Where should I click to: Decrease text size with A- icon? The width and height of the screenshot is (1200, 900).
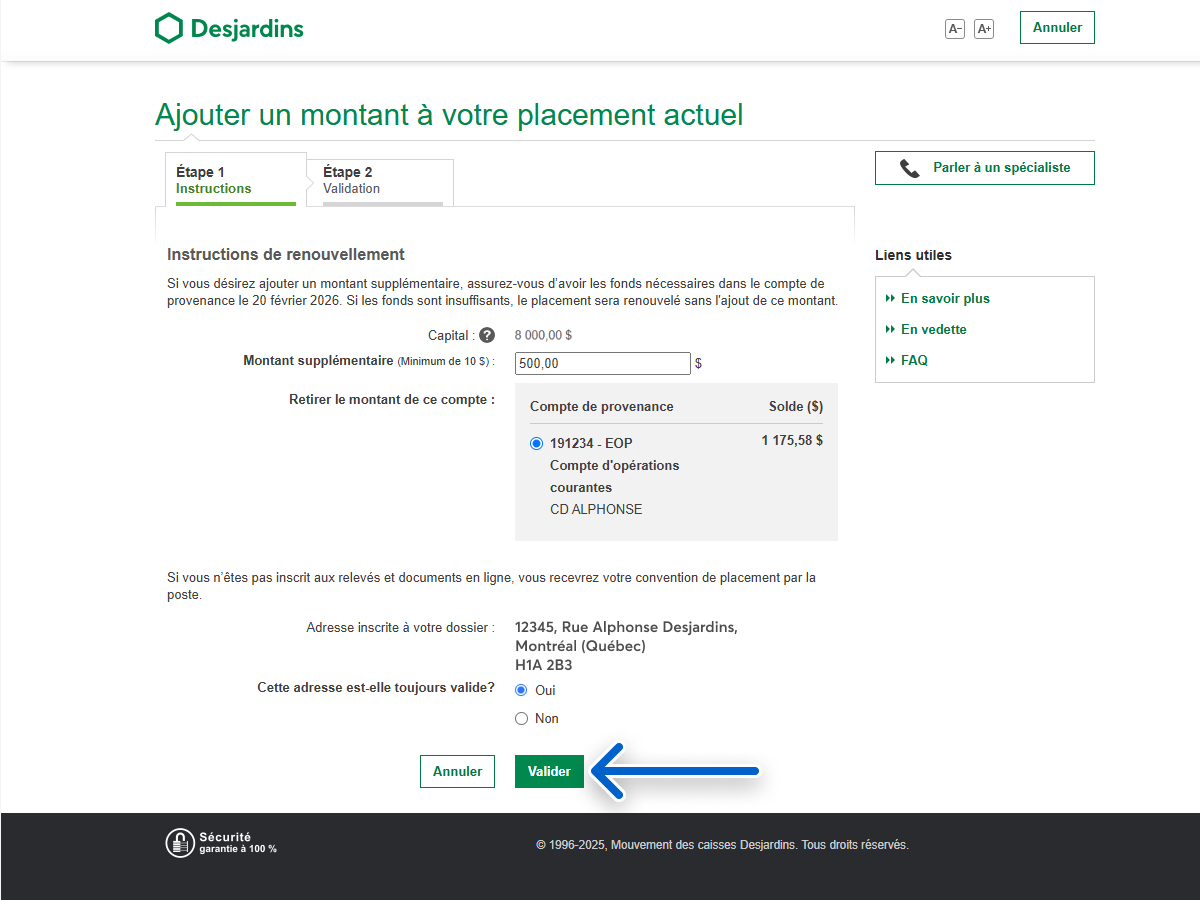tap(955, 29)
